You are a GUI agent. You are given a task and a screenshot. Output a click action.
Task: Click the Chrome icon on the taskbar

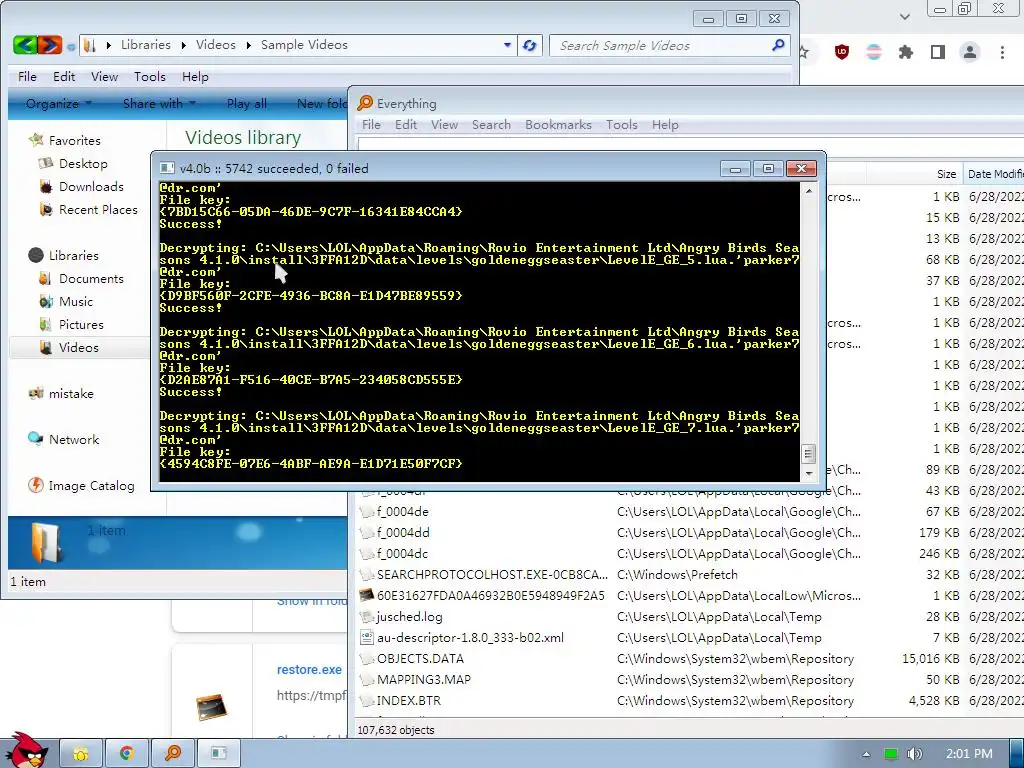pyautogui.click(x=127, y=754)
